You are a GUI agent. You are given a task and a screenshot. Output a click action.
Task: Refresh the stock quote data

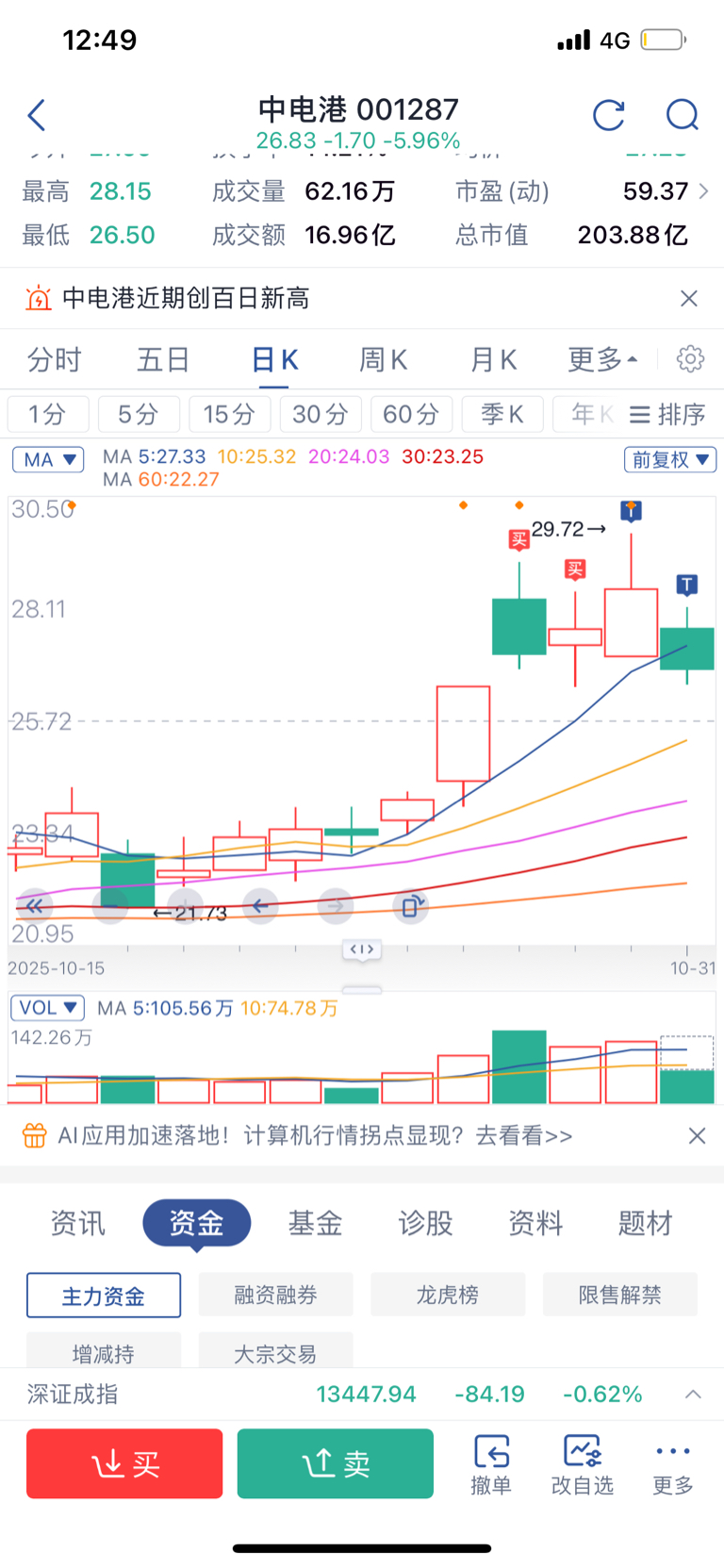click(x=609, y=115)
